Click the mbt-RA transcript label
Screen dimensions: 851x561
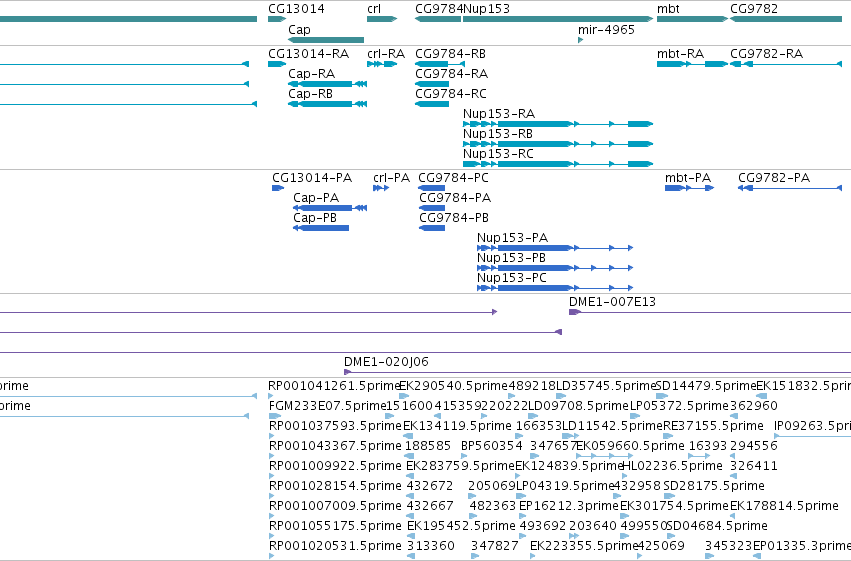click(680, 54)
